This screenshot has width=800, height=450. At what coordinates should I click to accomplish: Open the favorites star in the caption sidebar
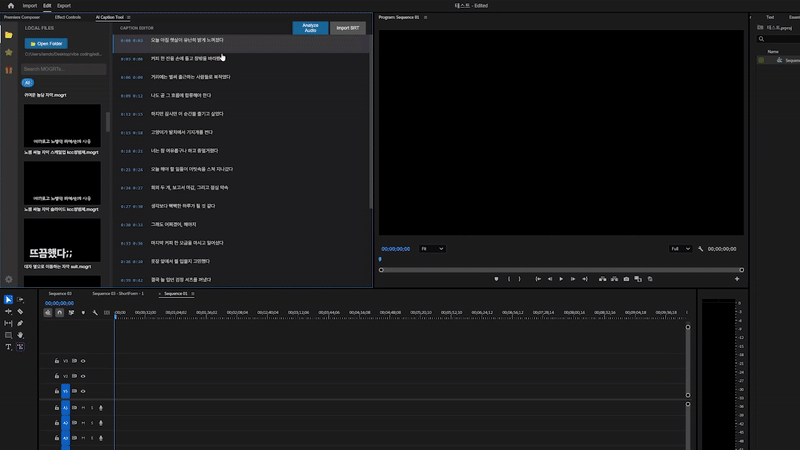pyautogui.click(x=9, y=52)
